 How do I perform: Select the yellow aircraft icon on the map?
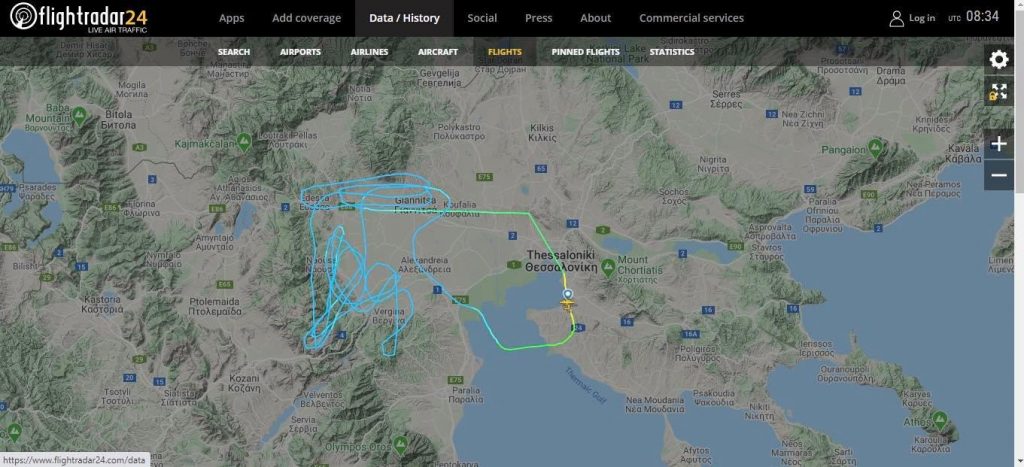[568, 305]
